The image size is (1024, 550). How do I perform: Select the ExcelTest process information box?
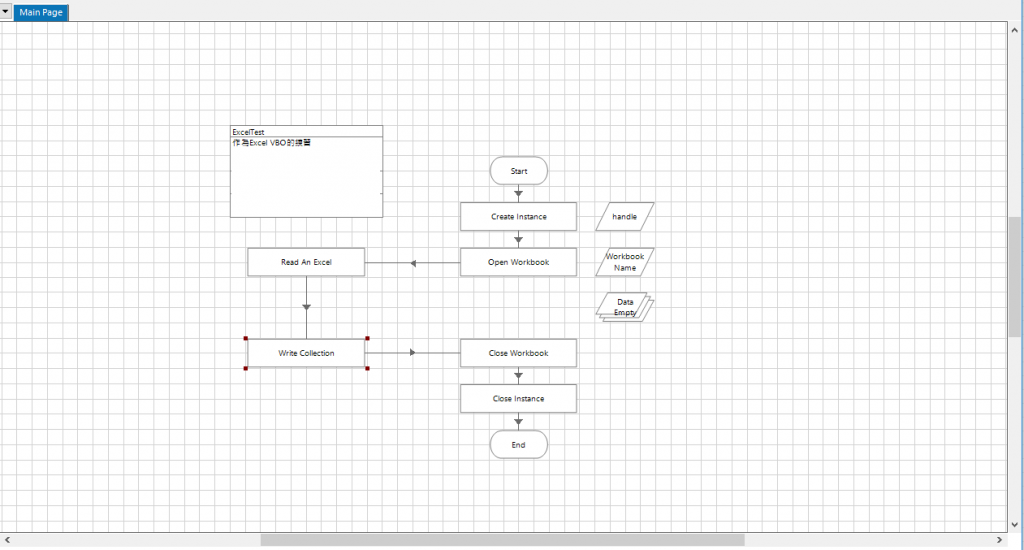(306, 172)
